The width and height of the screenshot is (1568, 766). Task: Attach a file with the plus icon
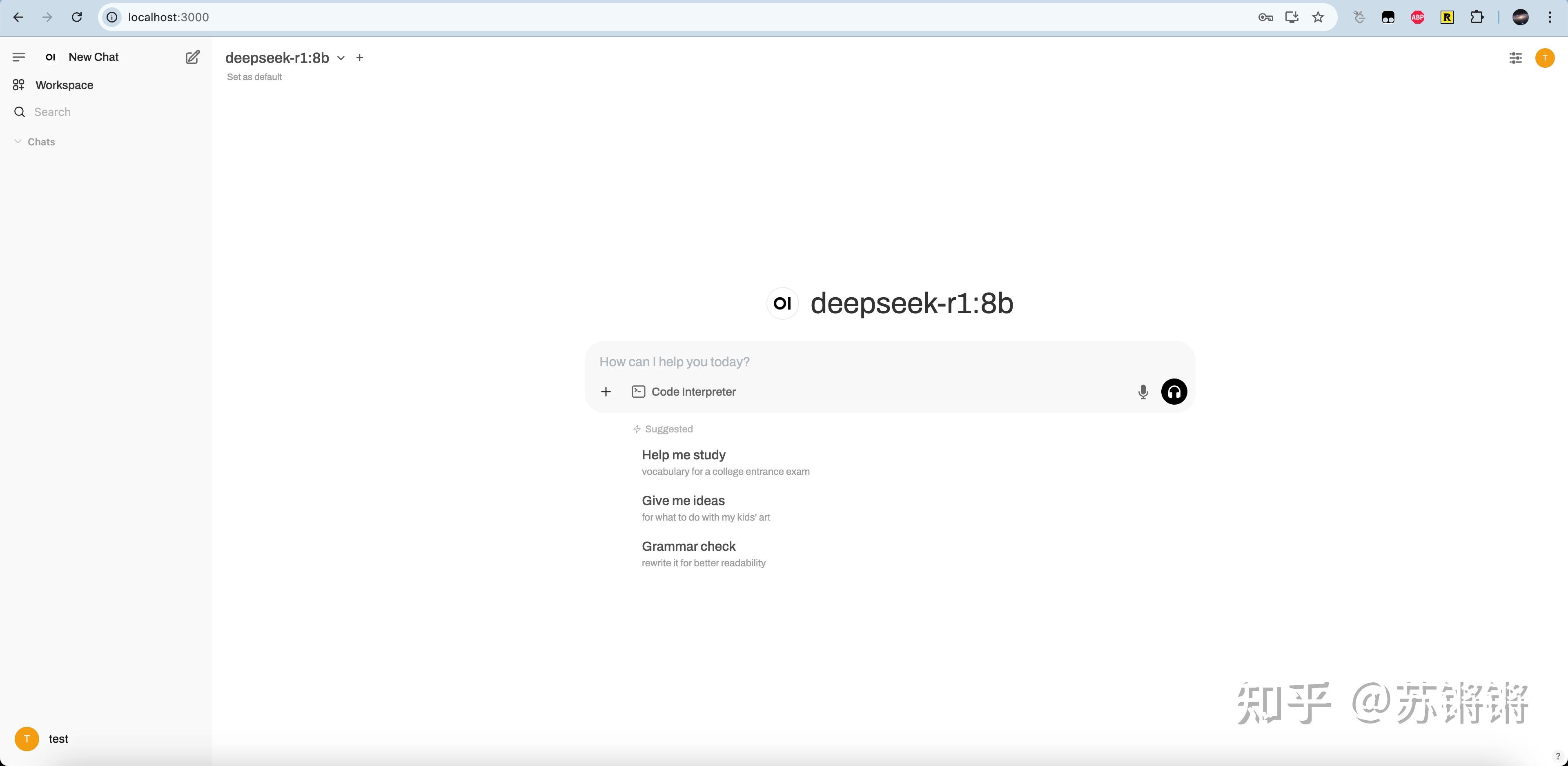coord(606,392)
